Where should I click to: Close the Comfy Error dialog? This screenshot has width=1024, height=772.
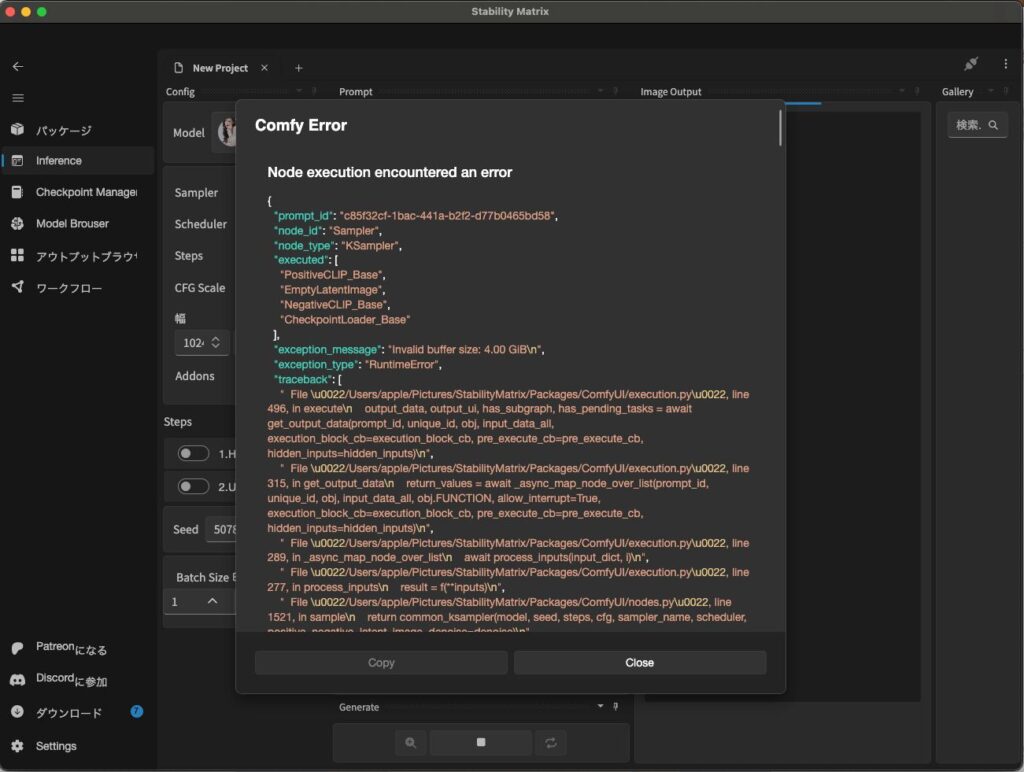coord(639,663)
